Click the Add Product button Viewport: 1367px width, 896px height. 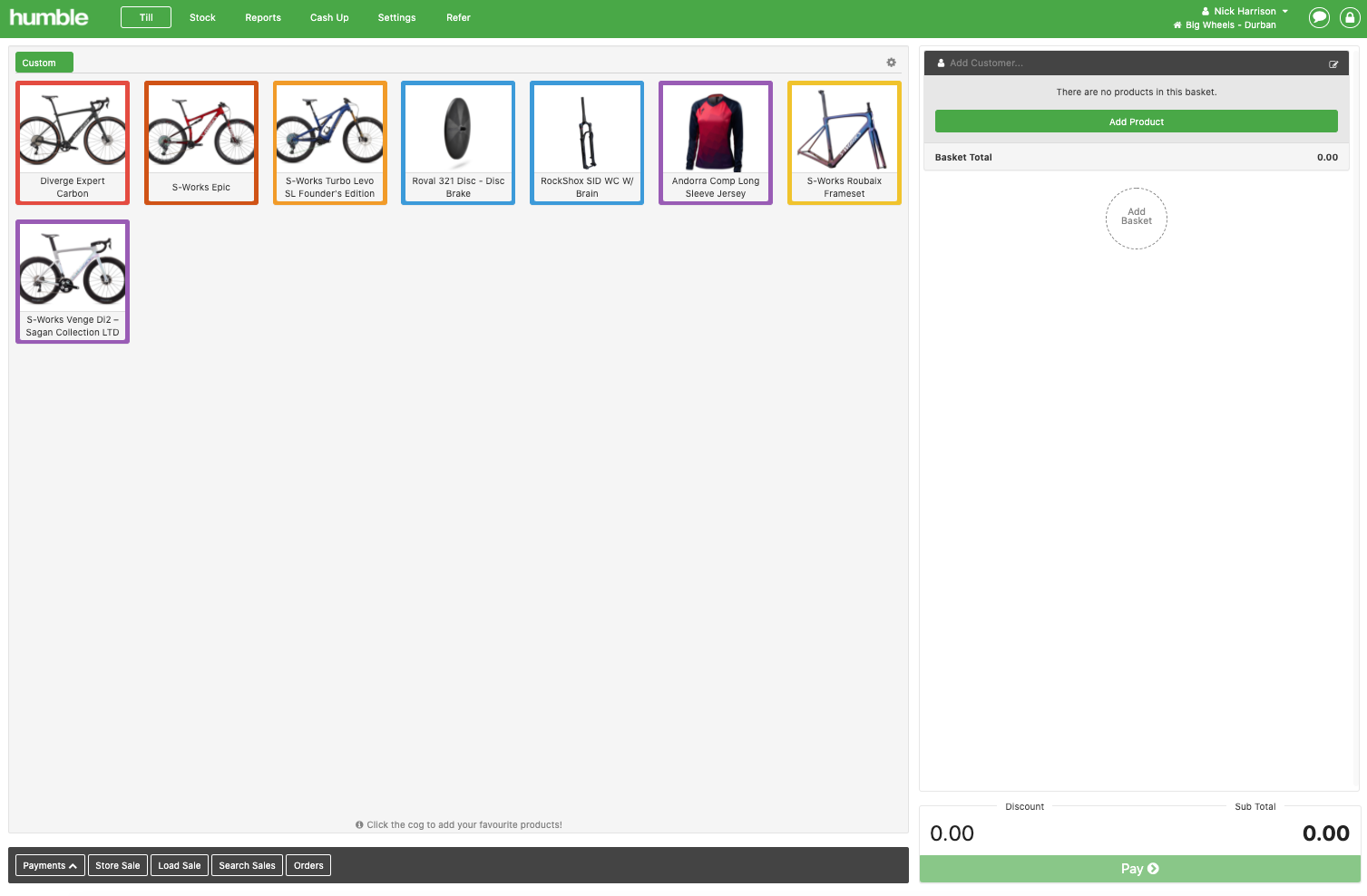pyautogui.click(x=1136, y=122)
